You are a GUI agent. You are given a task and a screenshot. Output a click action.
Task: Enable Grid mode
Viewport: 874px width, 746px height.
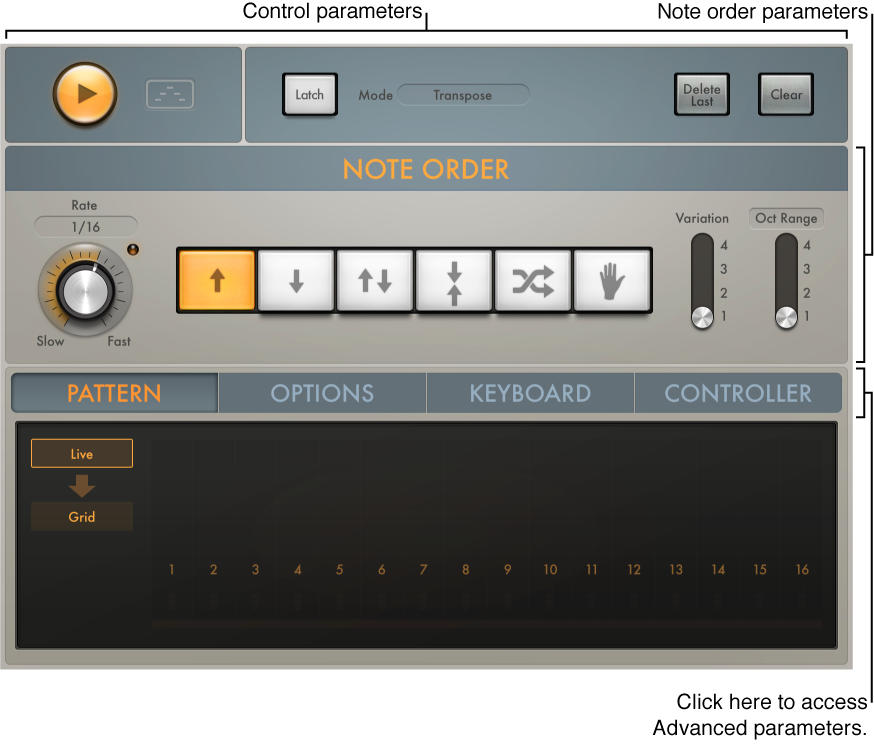pos(81,517)
